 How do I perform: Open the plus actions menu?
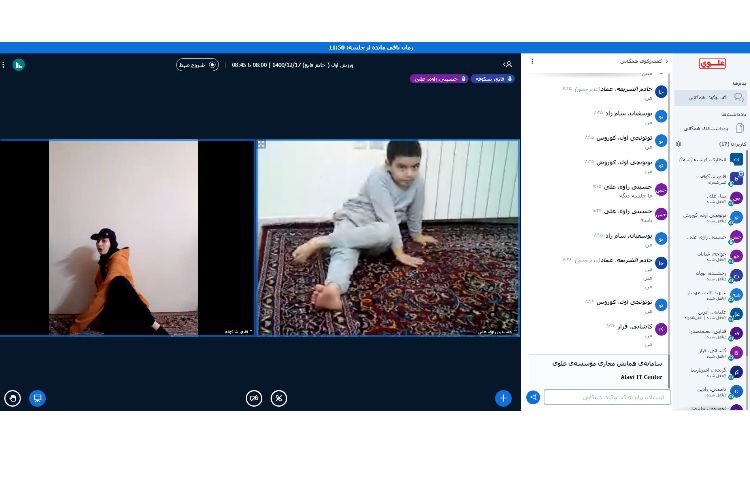coord(503,398)
